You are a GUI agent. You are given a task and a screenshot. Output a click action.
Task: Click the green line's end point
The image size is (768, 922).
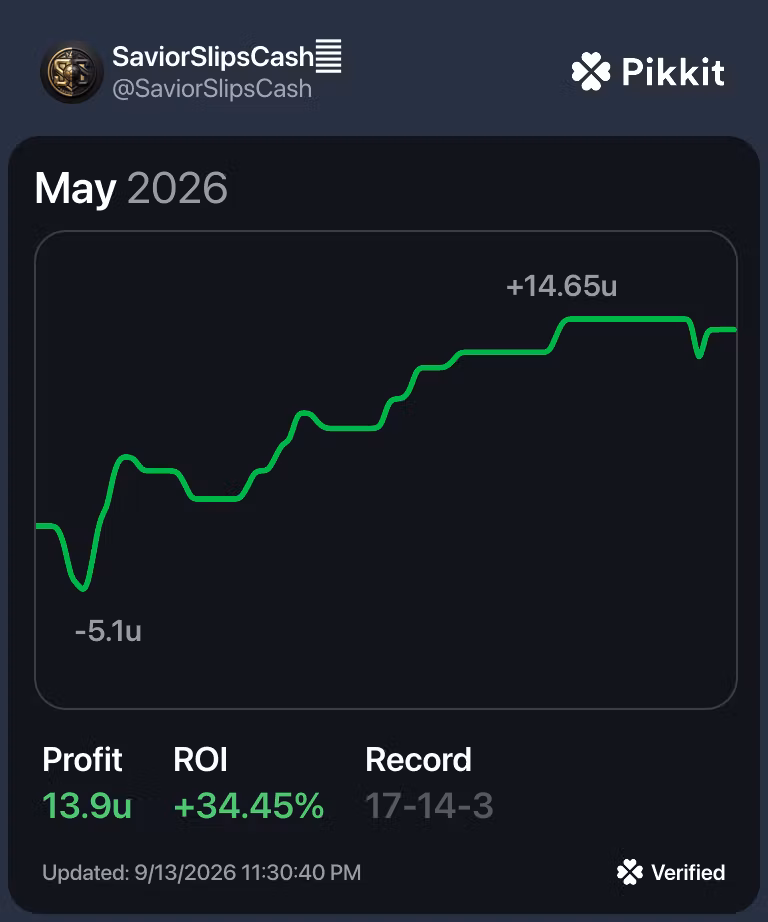point(734,330)
